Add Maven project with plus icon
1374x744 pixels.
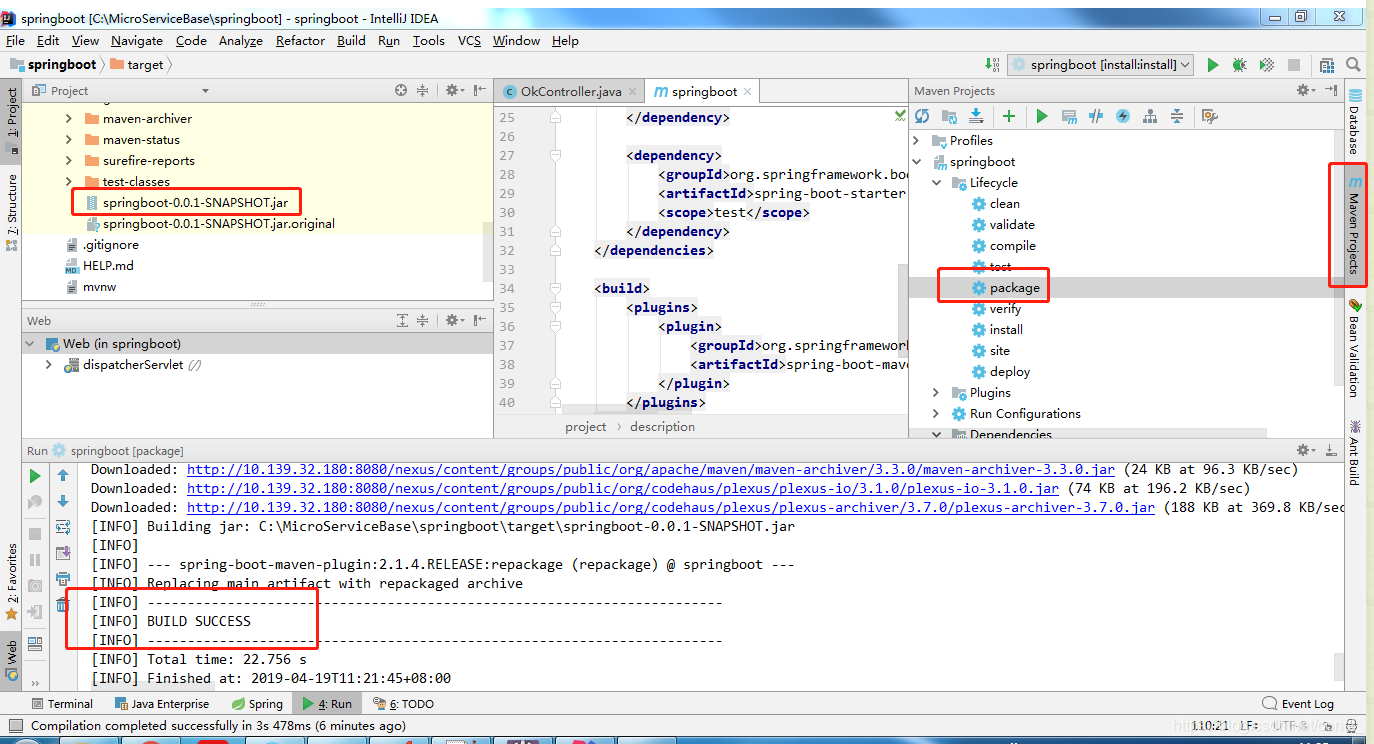[x=1009, y=116]
